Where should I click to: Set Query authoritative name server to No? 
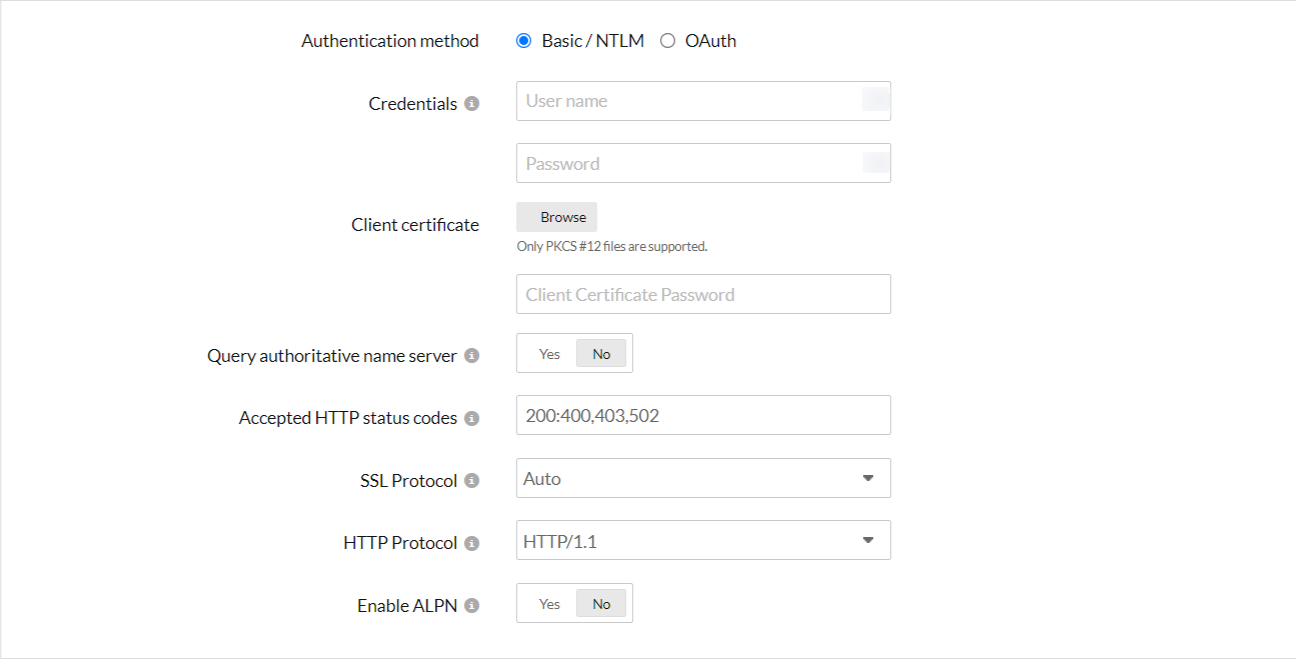[x=601, y=354]
